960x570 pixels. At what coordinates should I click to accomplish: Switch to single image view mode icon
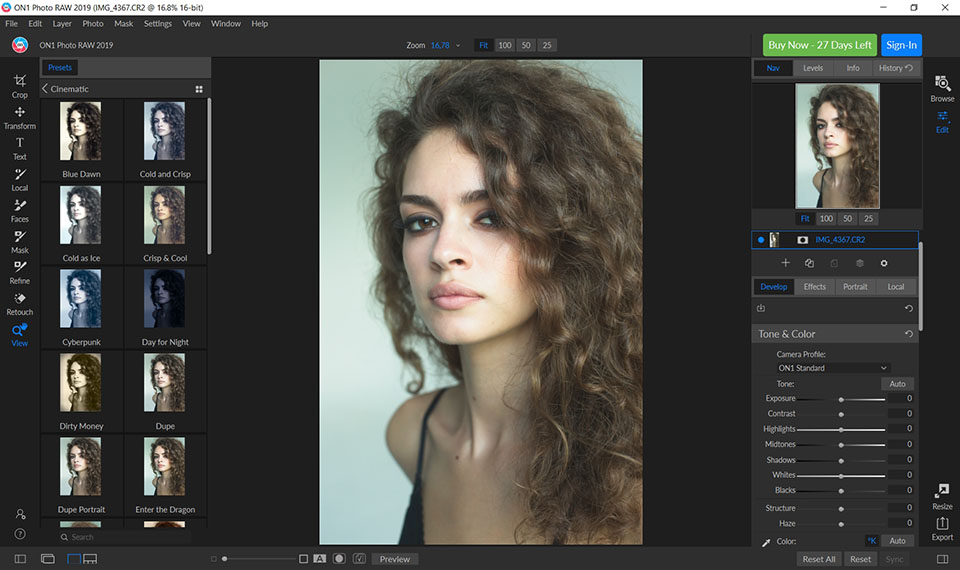[74, 559]
